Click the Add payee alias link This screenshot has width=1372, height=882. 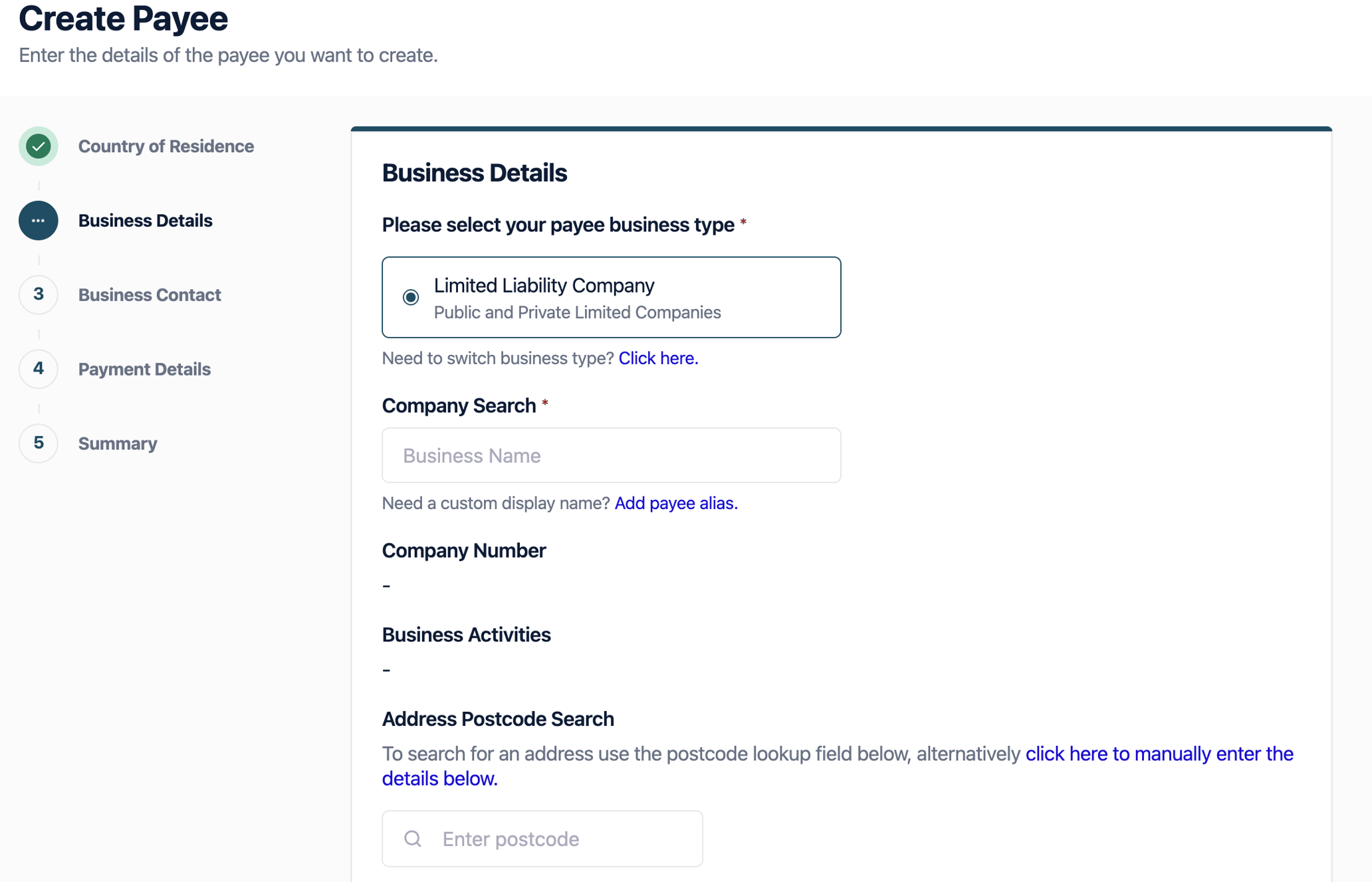[676, 503]
